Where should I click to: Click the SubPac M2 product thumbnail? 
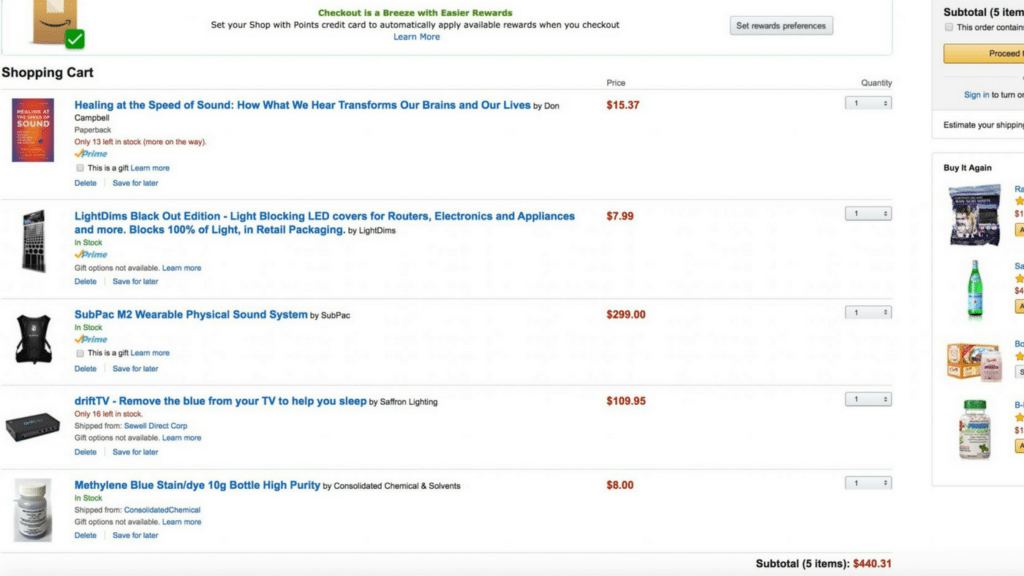click(33, 338)
